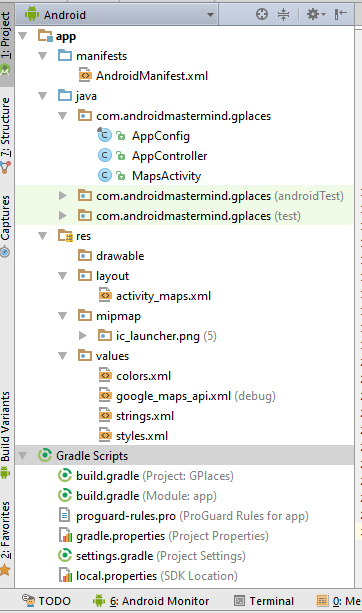The width and height of the screenshot is (362, 613).
Task: Open the project view settings gear
Action: 316,14
